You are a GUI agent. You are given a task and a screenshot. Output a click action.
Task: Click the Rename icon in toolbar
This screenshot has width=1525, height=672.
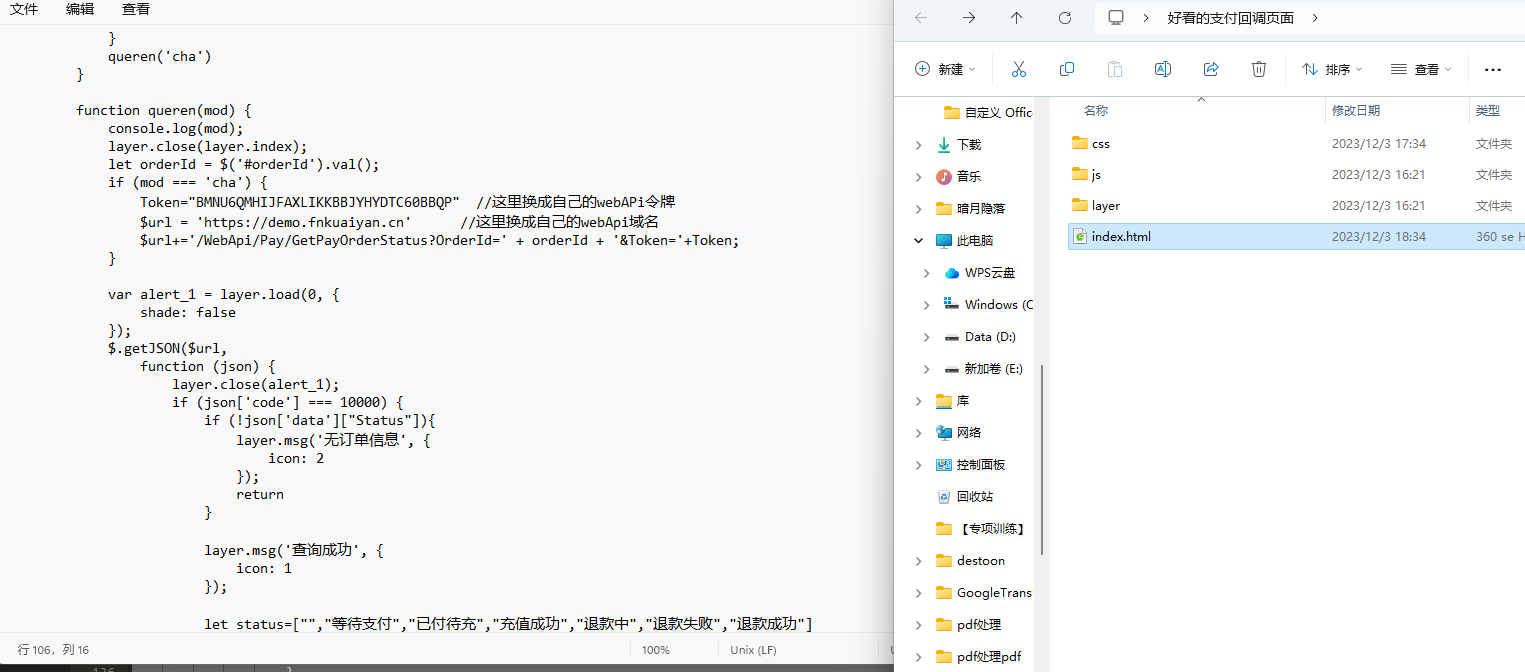(x=1163, y=69)
